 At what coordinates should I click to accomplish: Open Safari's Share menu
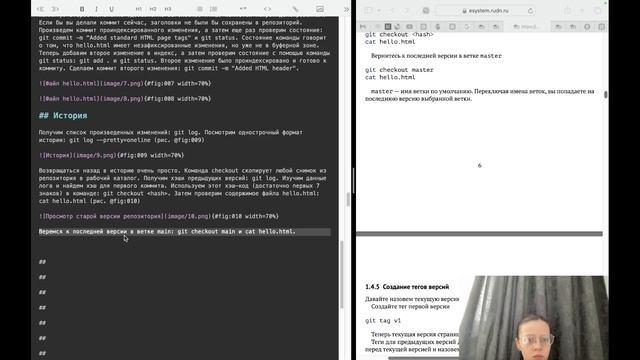pos(568,11)
